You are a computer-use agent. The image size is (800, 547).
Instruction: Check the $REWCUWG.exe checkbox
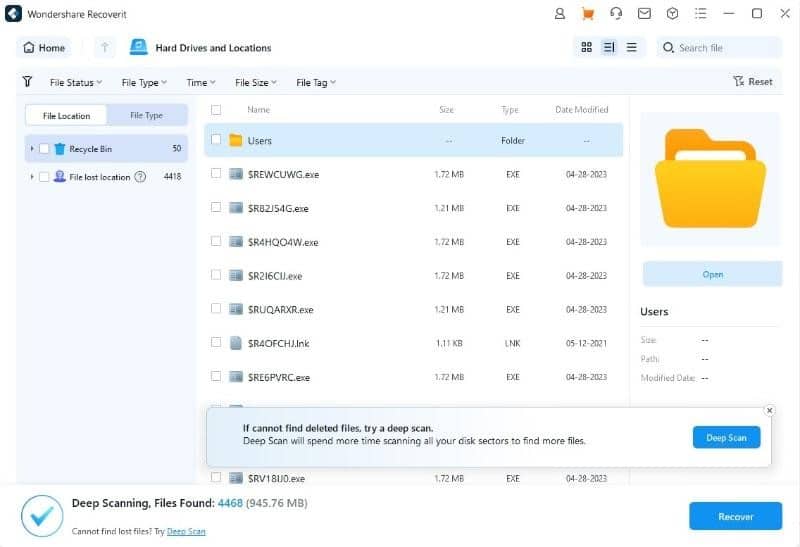216,173
